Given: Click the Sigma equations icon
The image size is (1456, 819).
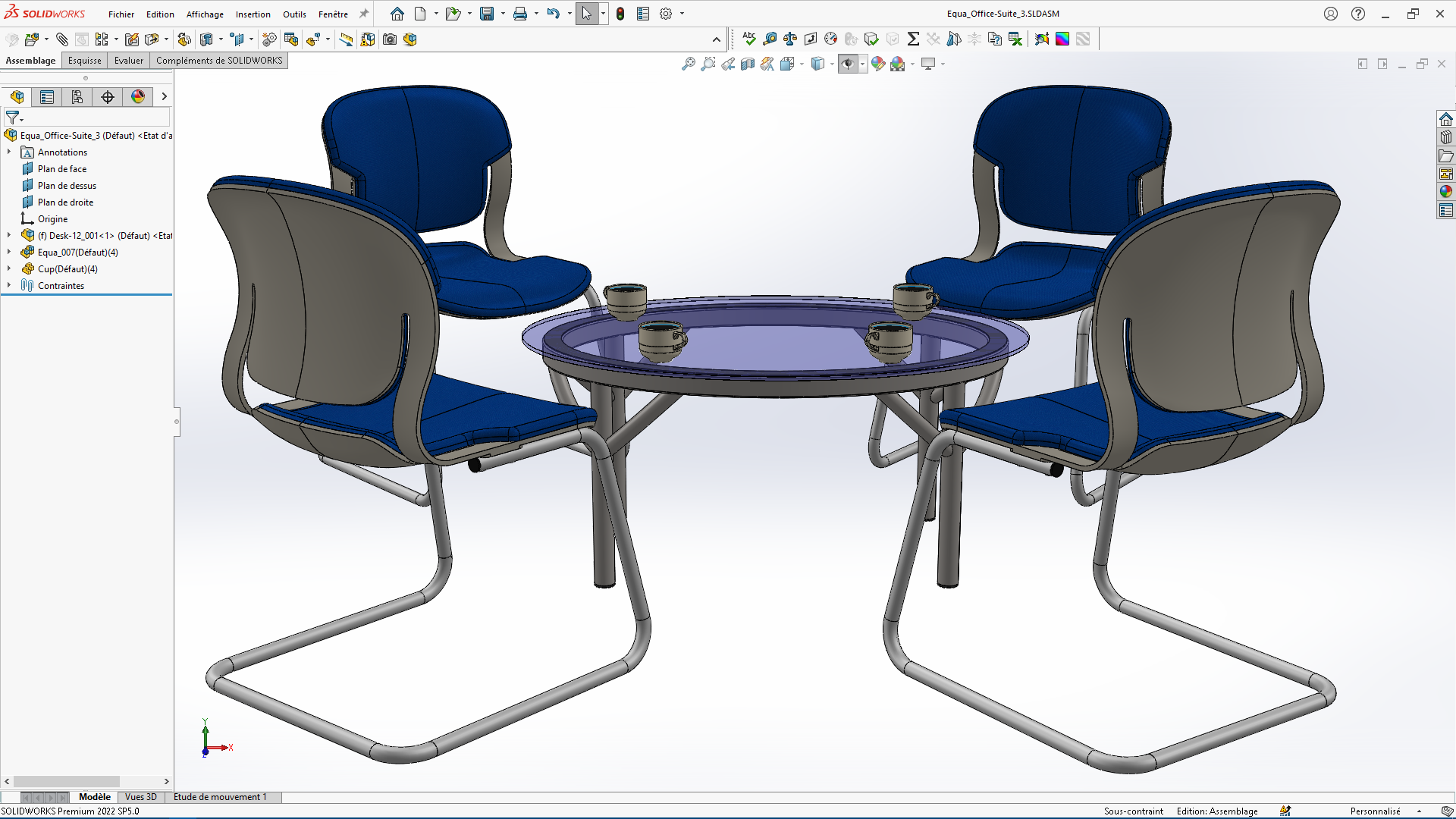Looking at the screenshot, I should pyautogui.click(x=913, y=39).
